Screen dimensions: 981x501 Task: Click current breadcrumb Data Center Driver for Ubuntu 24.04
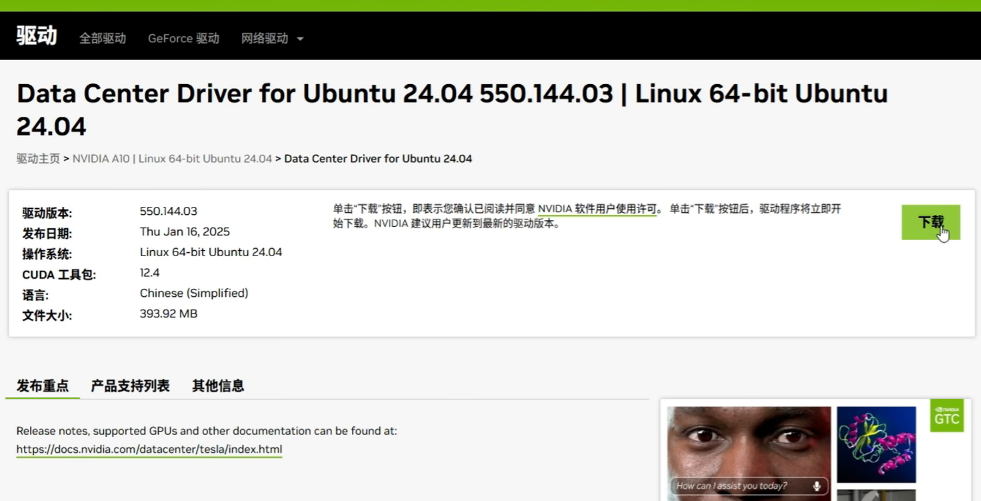[x=378, y=159]
